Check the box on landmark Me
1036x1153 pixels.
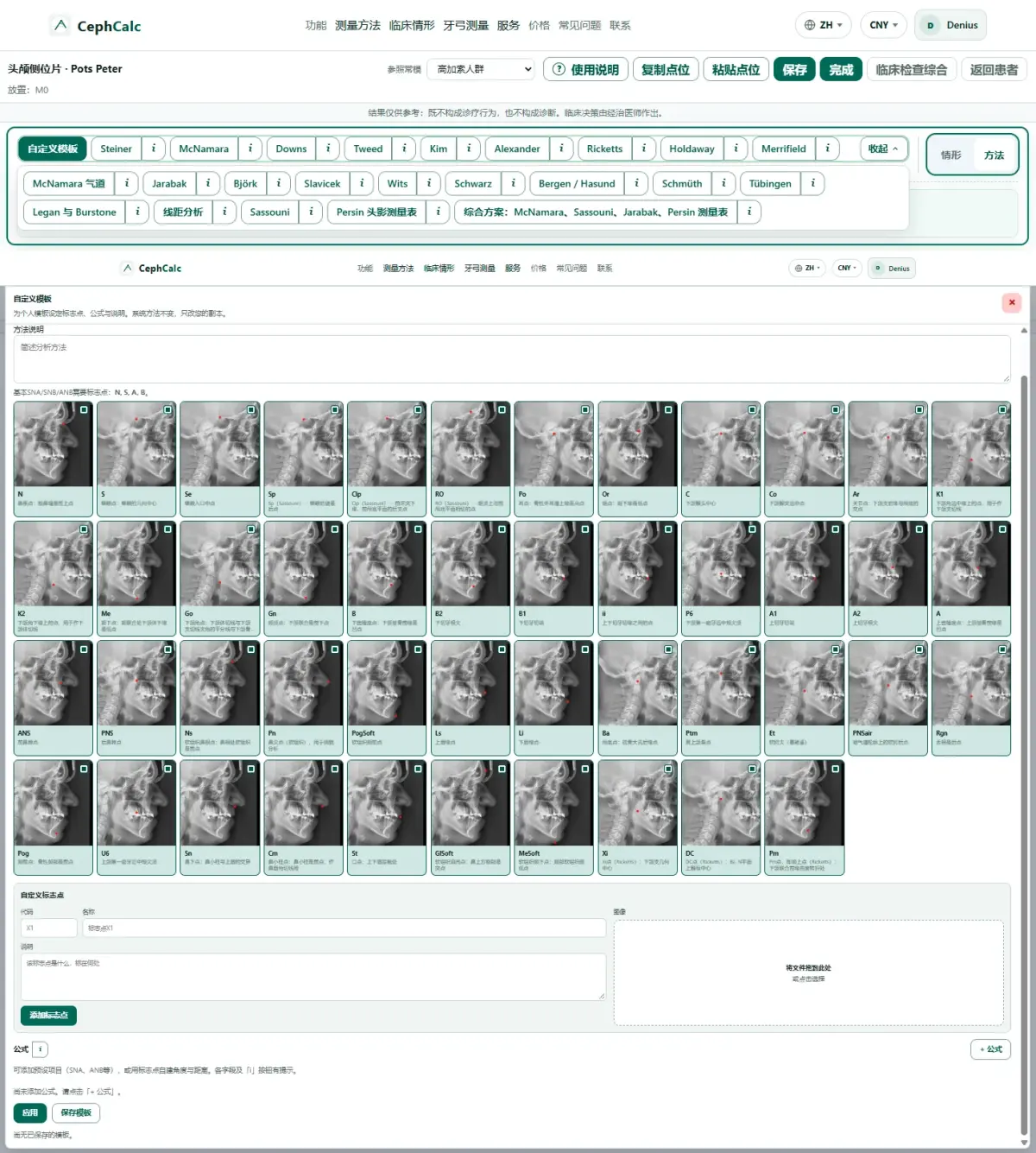167,529
